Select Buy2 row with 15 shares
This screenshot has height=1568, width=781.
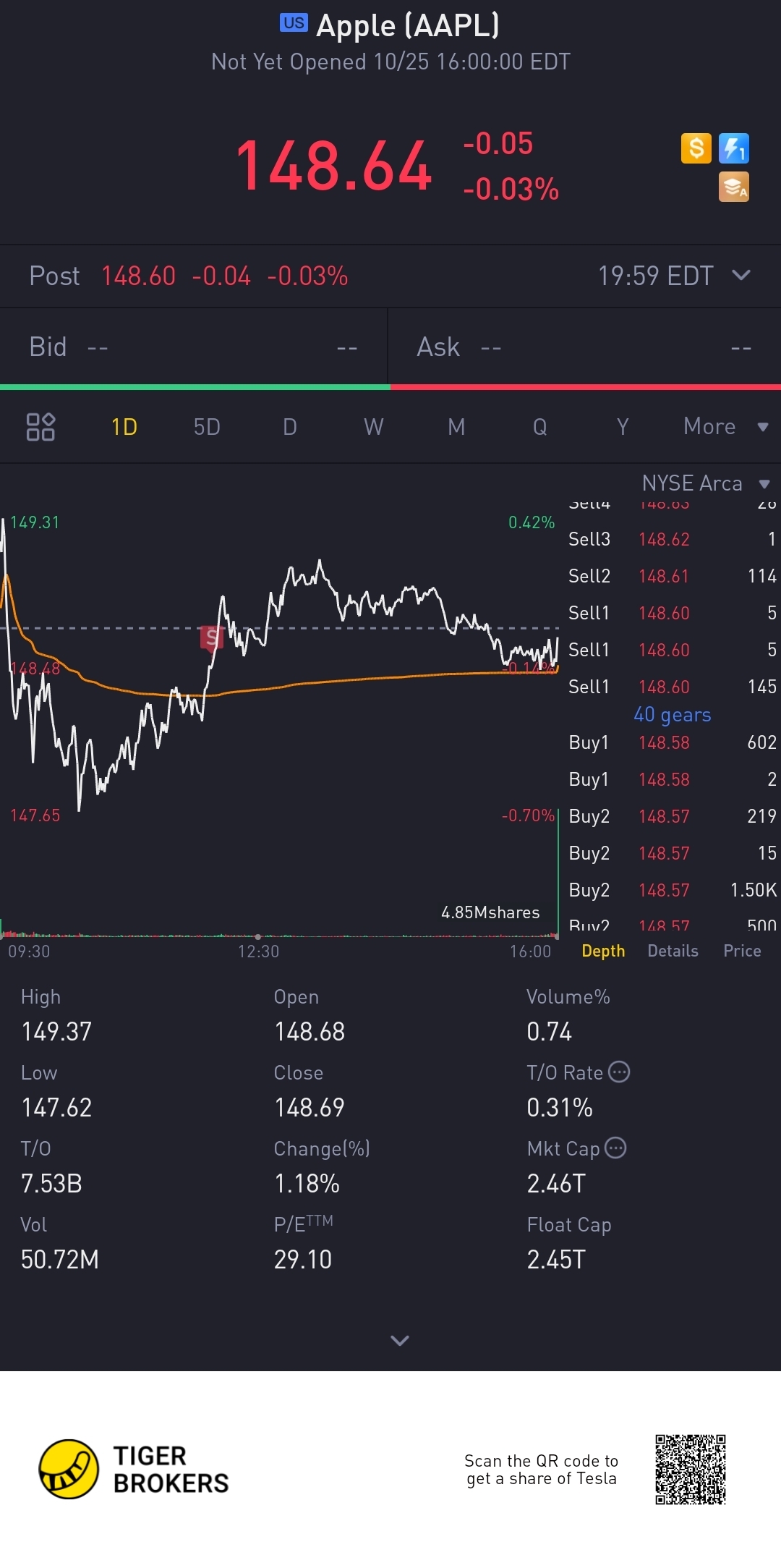[x=673, y=853]
